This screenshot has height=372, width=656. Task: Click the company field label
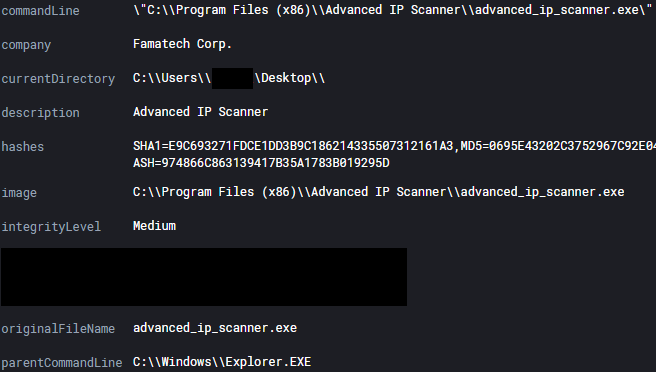coord(26,45)
